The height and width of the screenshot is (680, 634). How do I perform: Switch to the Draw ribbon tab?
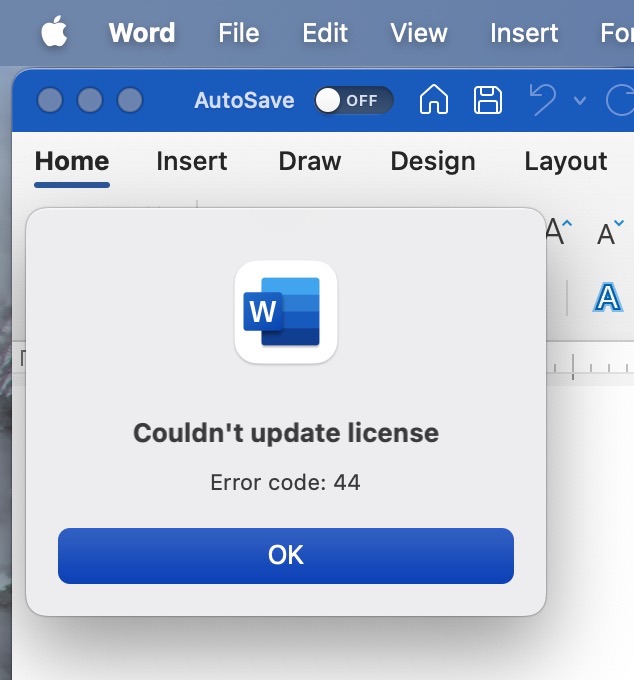tap(310, 161)
